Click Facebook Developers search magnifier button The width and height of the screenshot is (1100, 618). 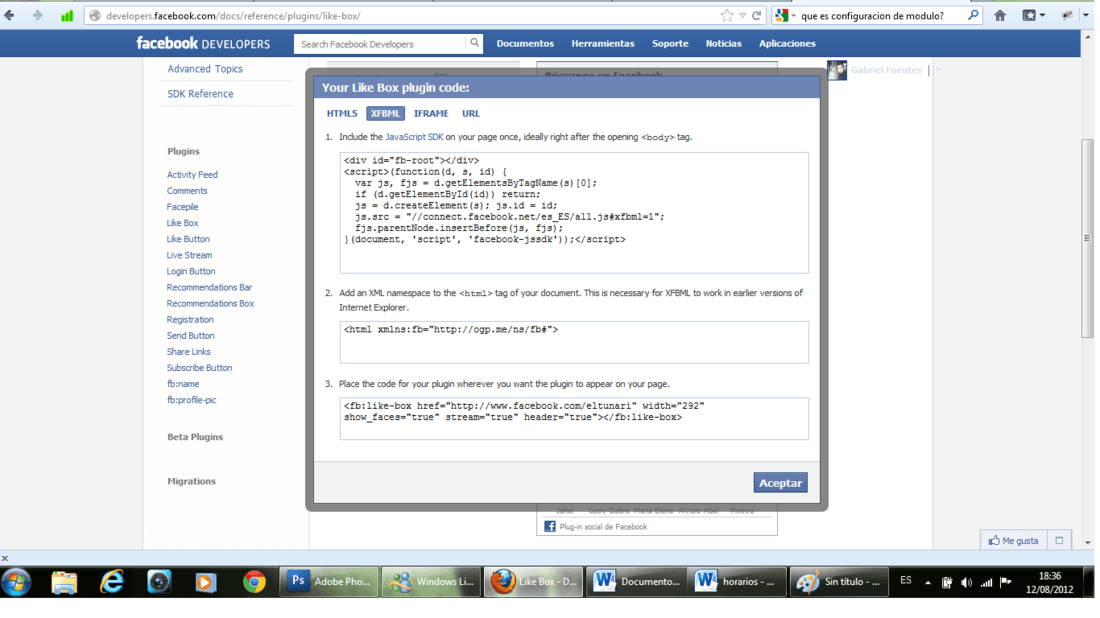click(475, 43)
